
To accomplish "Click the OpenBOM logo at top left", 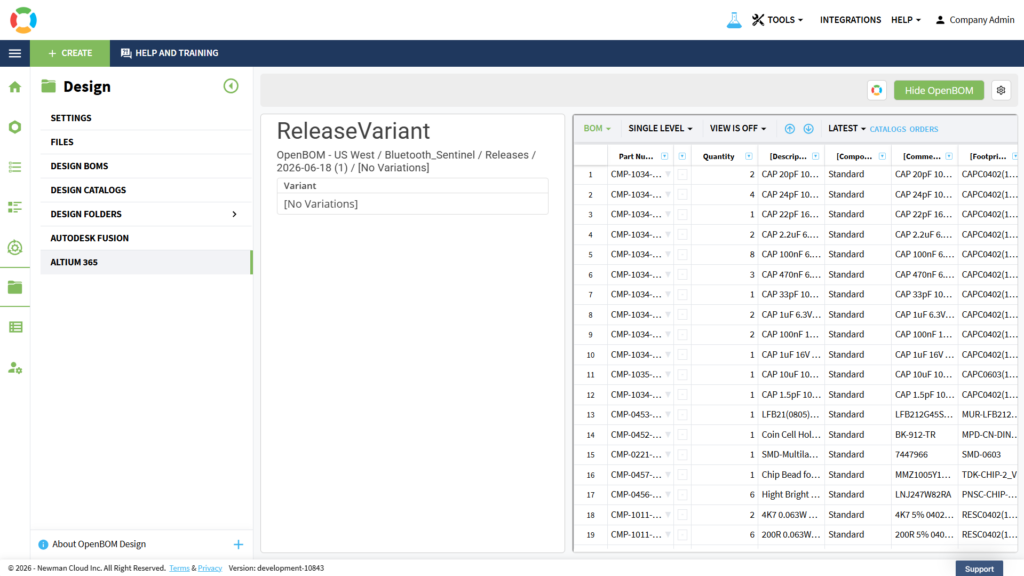I will tap(24, 20).
